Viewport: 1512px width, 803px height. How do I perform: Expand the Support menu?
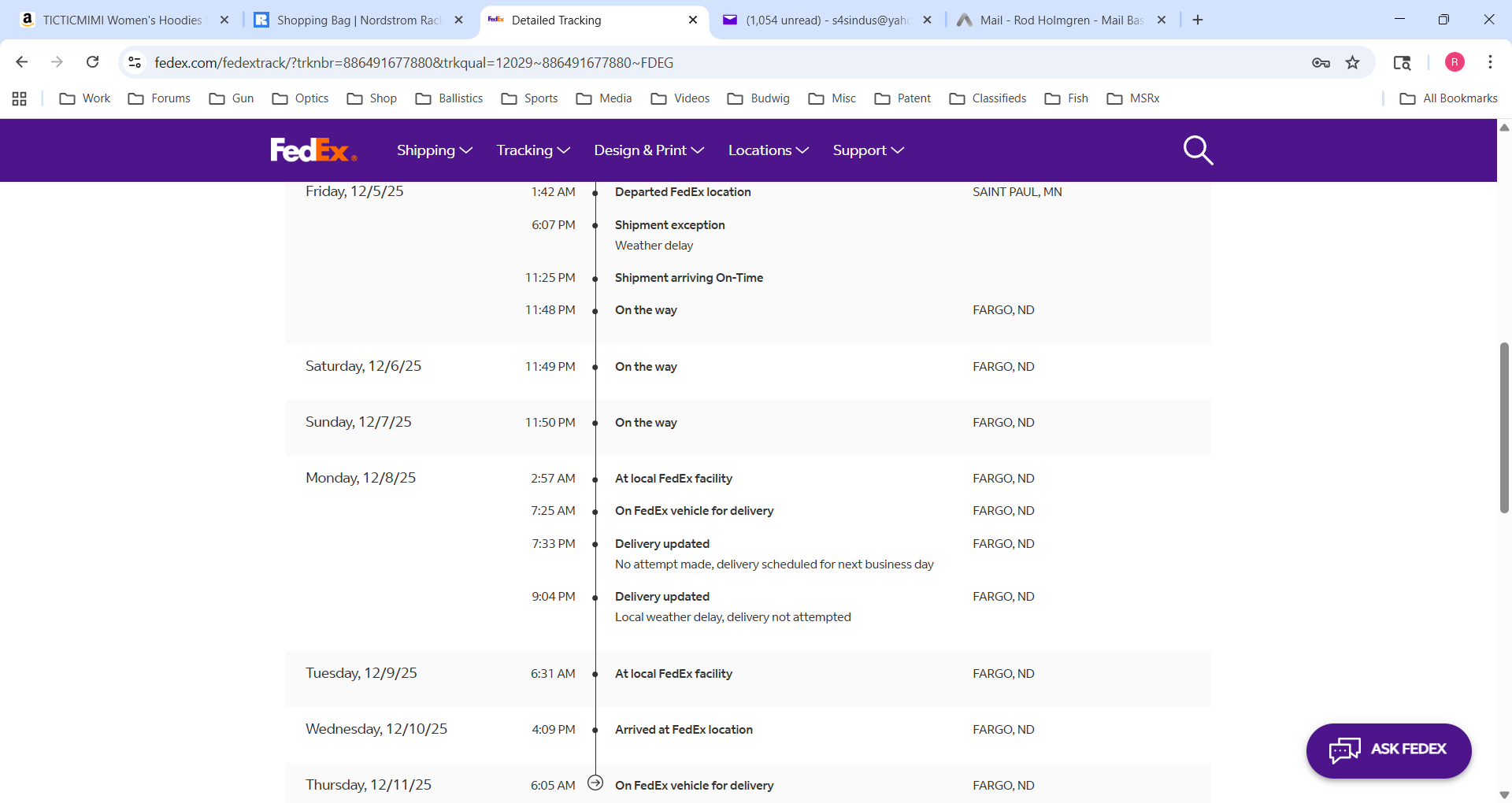coord(869,150)
